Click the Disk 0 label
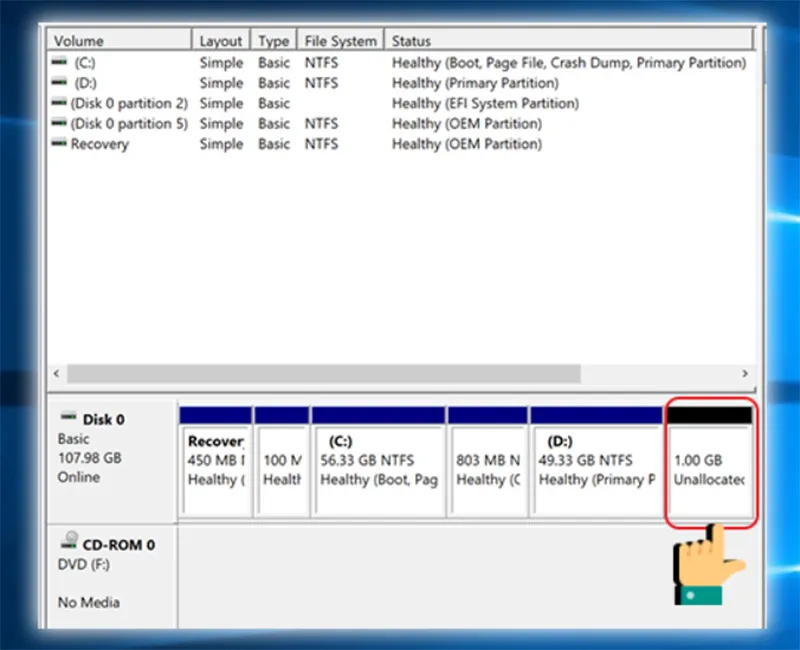The image size is (800, 650). point(104,420)
